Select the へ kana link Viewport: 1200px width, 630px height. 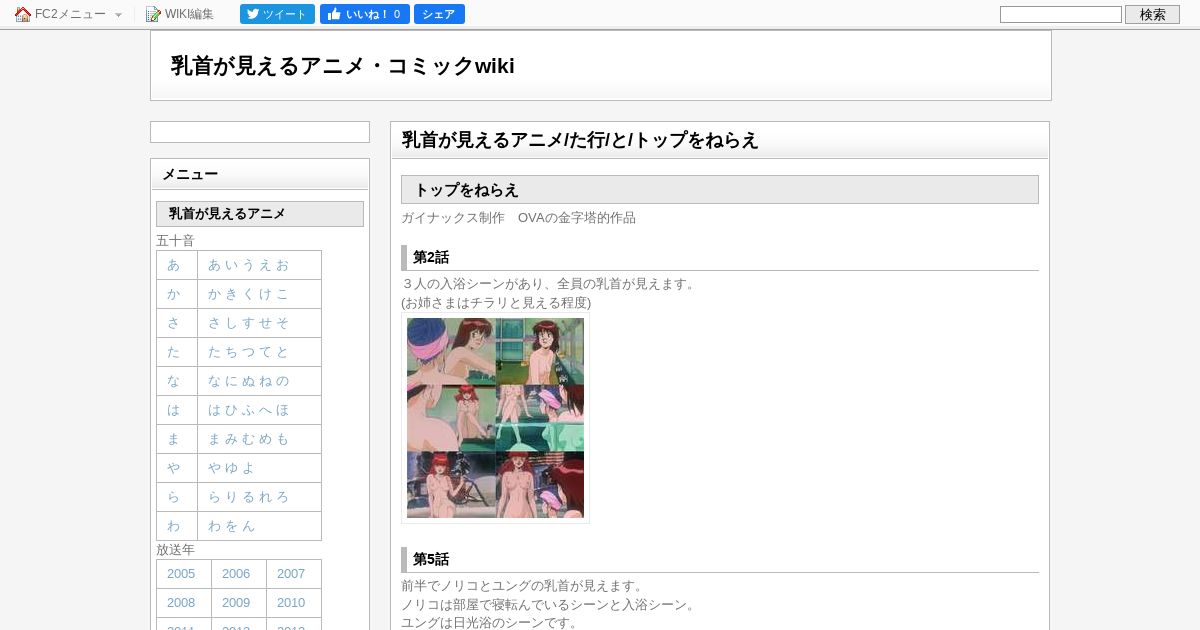pyautogui.click(x=265, y=410)
